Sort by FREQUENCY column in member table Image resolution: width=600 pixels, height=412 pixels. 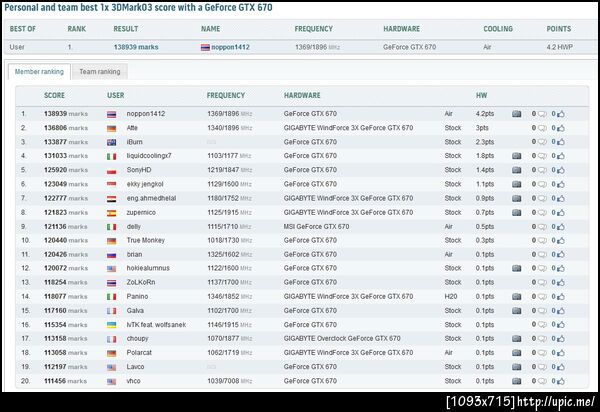[226, 95]
